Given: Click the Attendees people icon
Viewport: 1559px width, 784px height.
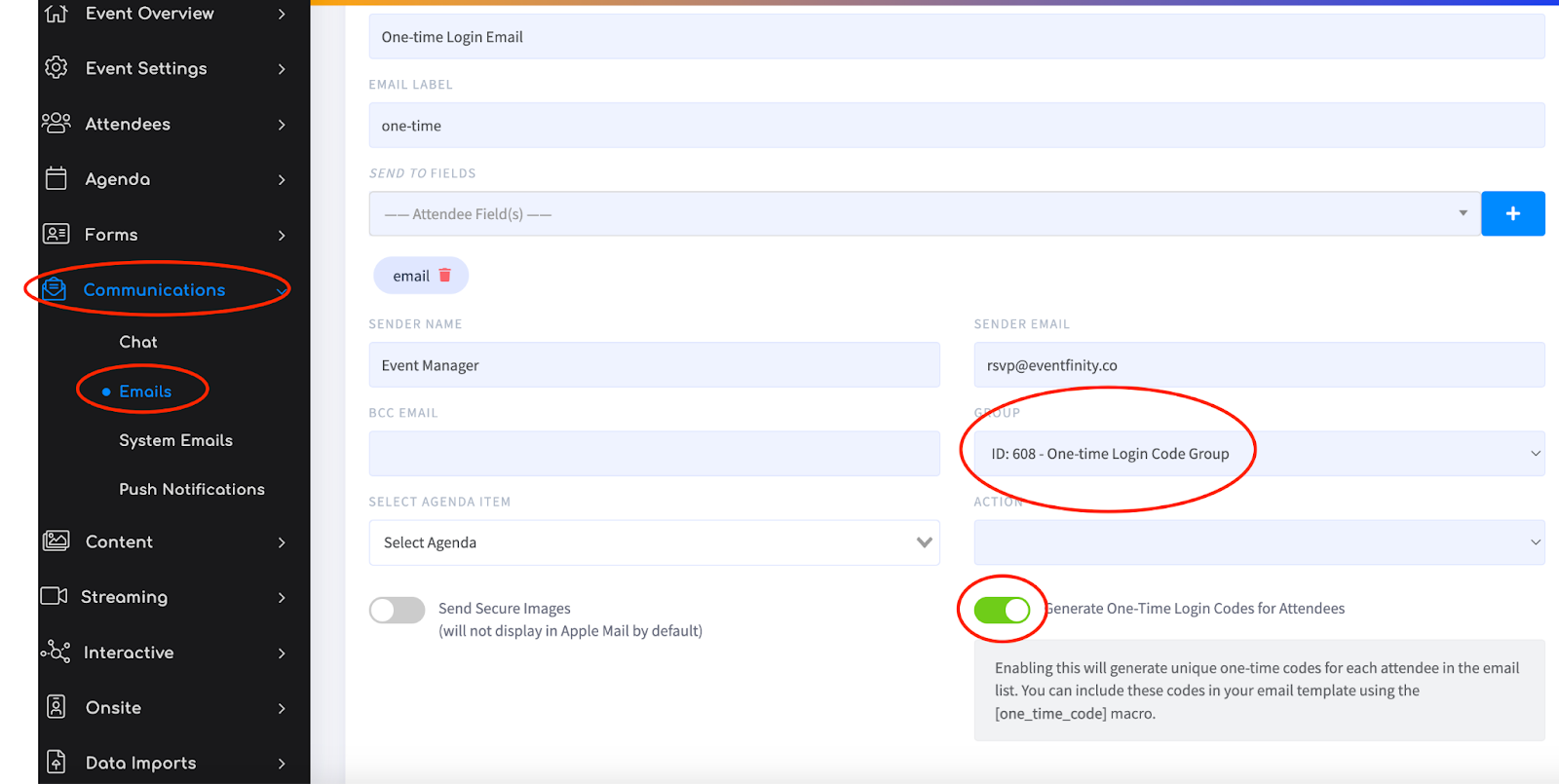Looking at the screenshot, I should coord(57,124).
